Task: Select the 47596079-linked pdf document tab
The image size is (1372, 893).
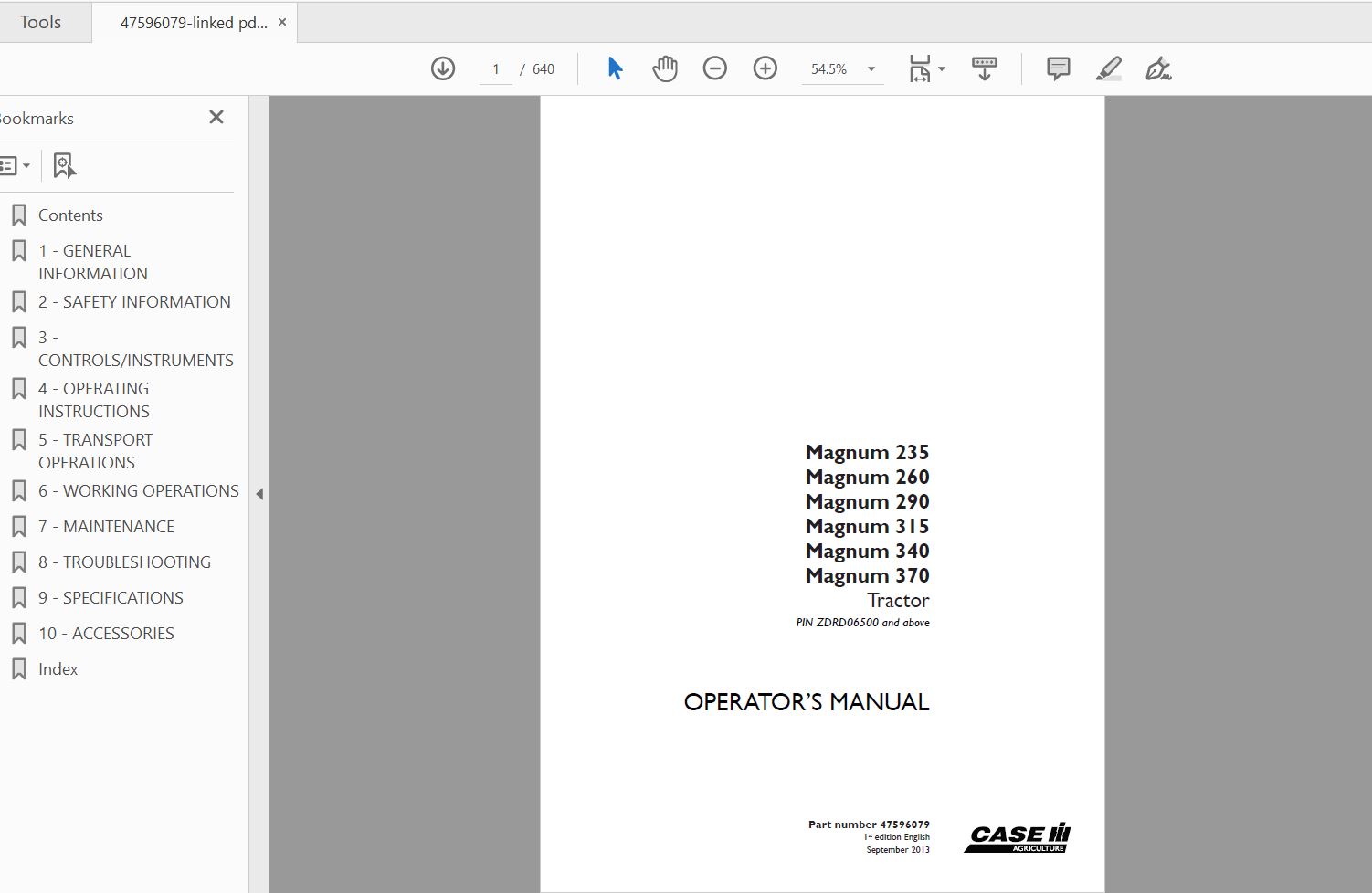Action: tap(194, 23)
